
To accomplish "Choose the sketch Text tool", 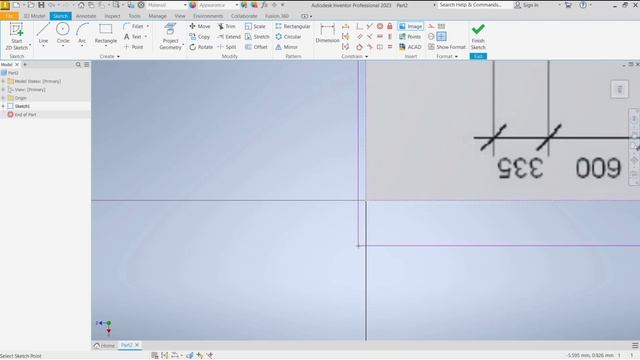I will click(132, 37).
